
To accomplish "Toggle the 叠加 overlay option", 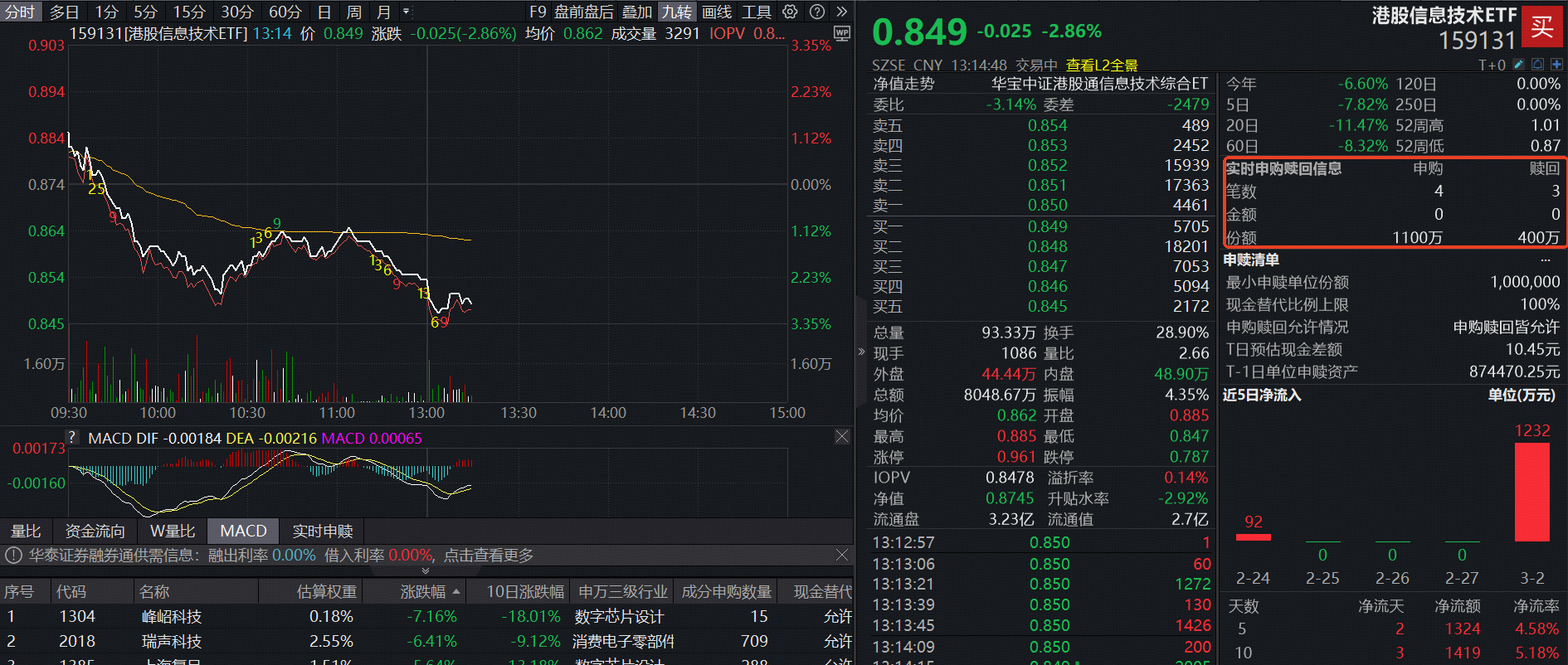I will (637, 12).
